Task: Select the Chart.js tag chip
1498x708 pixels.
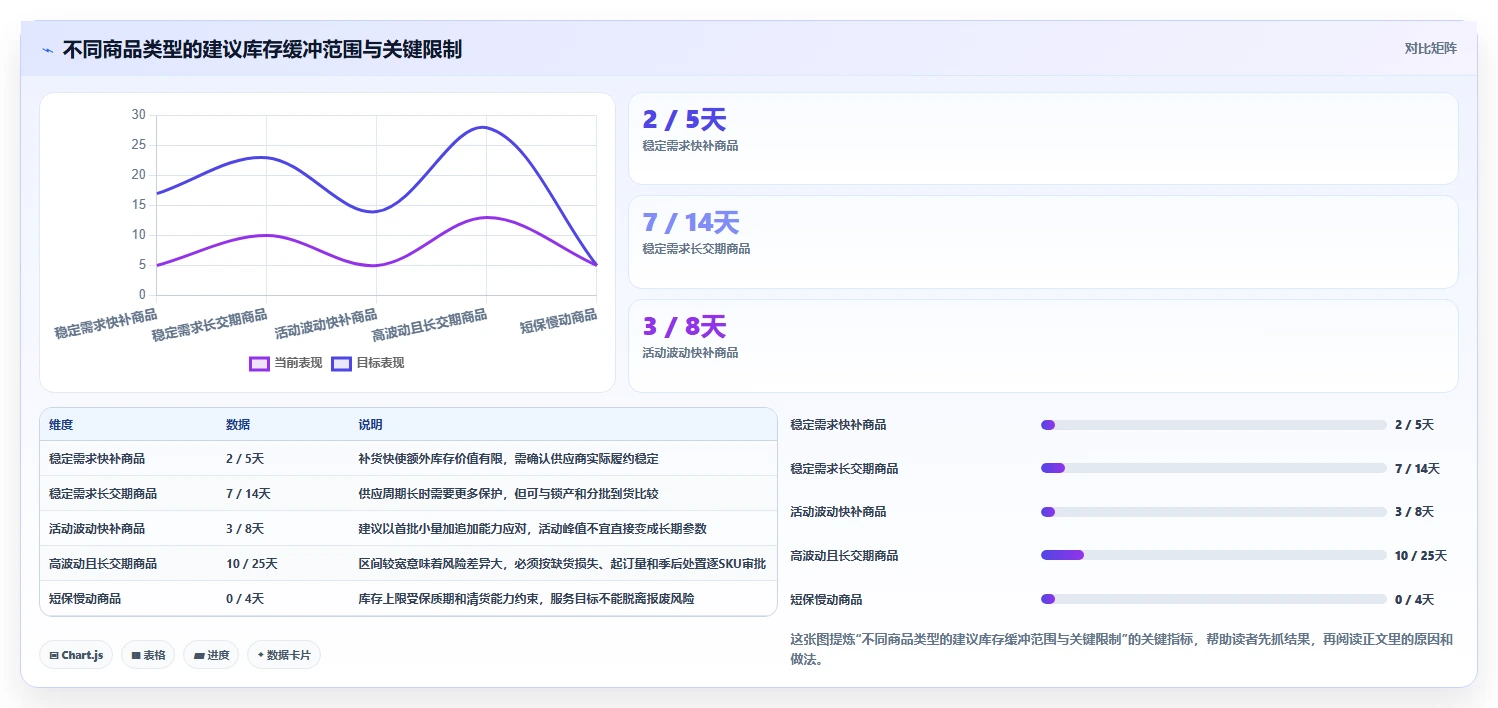Action: 77,655
